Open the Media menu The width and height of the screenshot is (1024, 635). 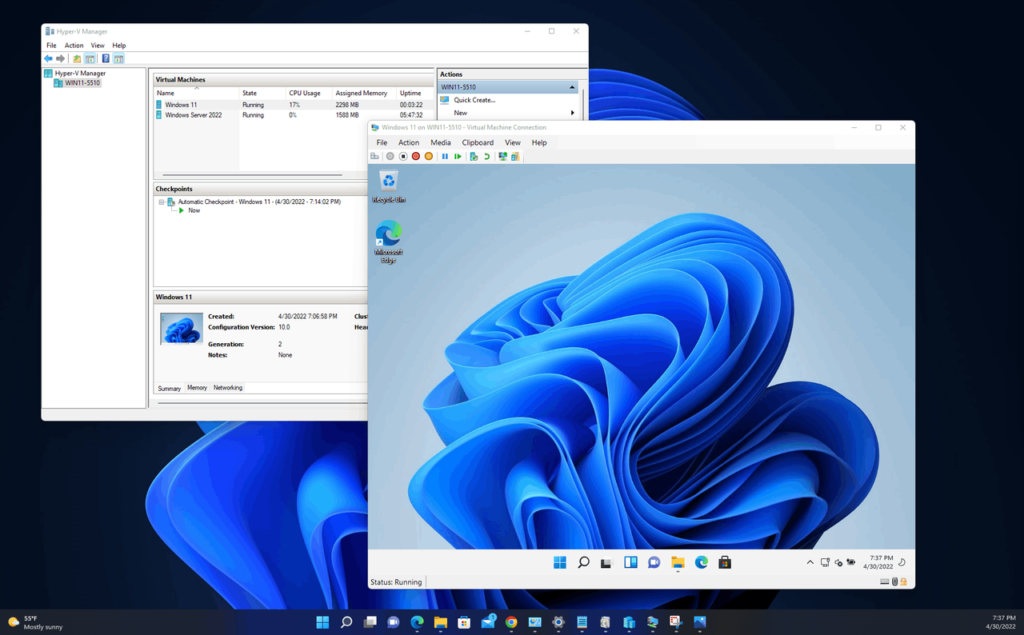pyautogui.click(x=442, y=142)
